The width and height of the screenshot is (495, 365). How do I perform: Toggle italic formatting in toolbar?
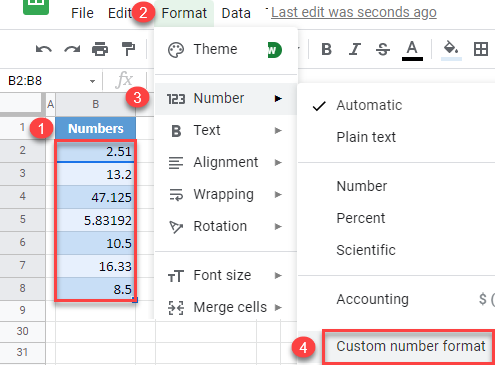[x=355, y=49]
